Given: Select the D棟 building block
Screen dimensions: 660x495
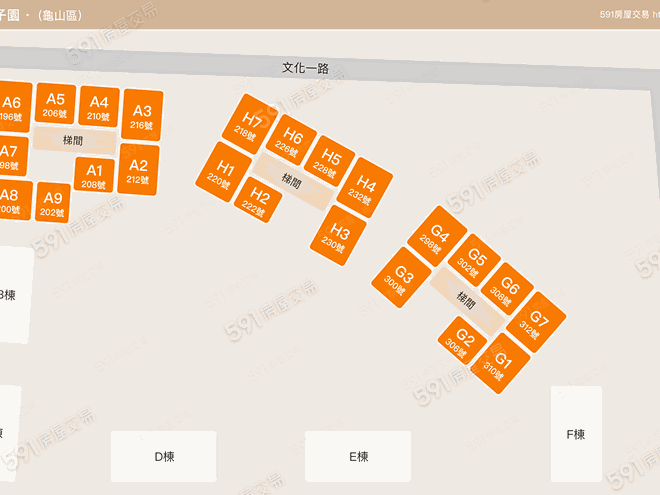Looking at the screenshot, I should pyautogui.click(x=164, y=457).
